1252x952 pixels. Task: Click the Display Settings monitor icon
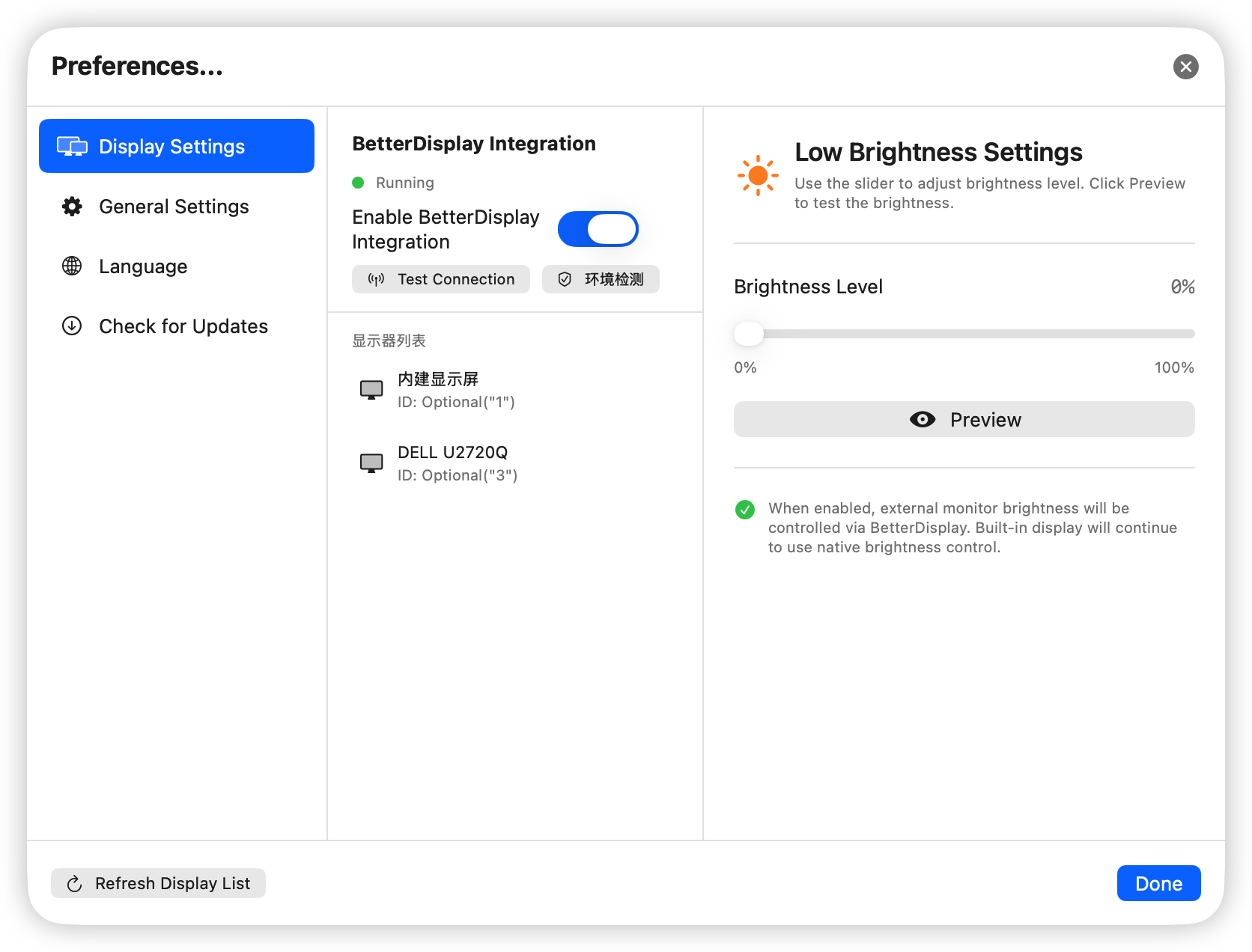71,146
